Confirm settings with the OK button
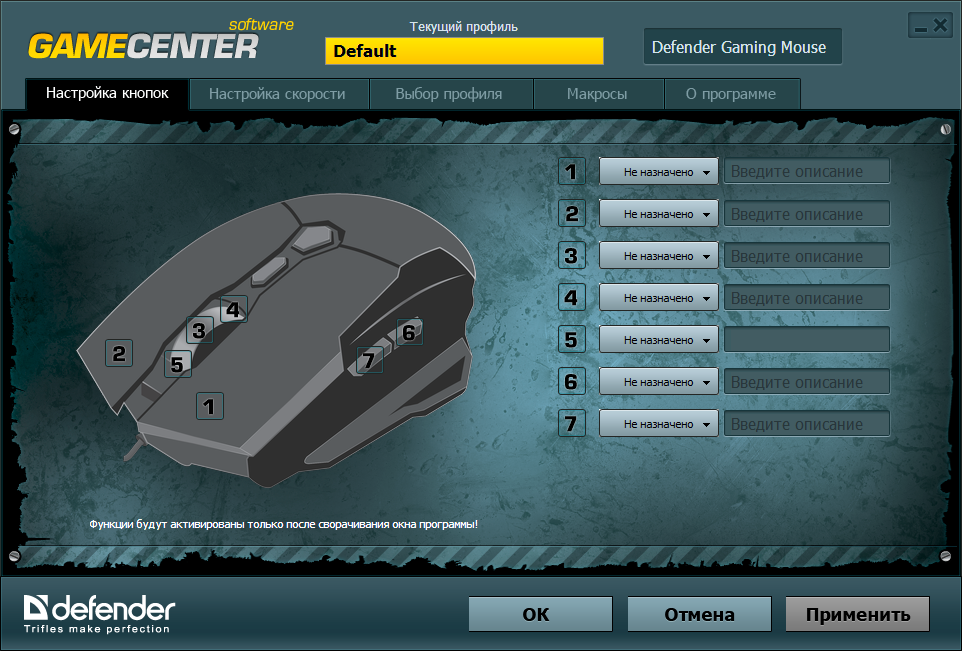The width and height of the screenshot is (962, 651). (x=541, y=614)
